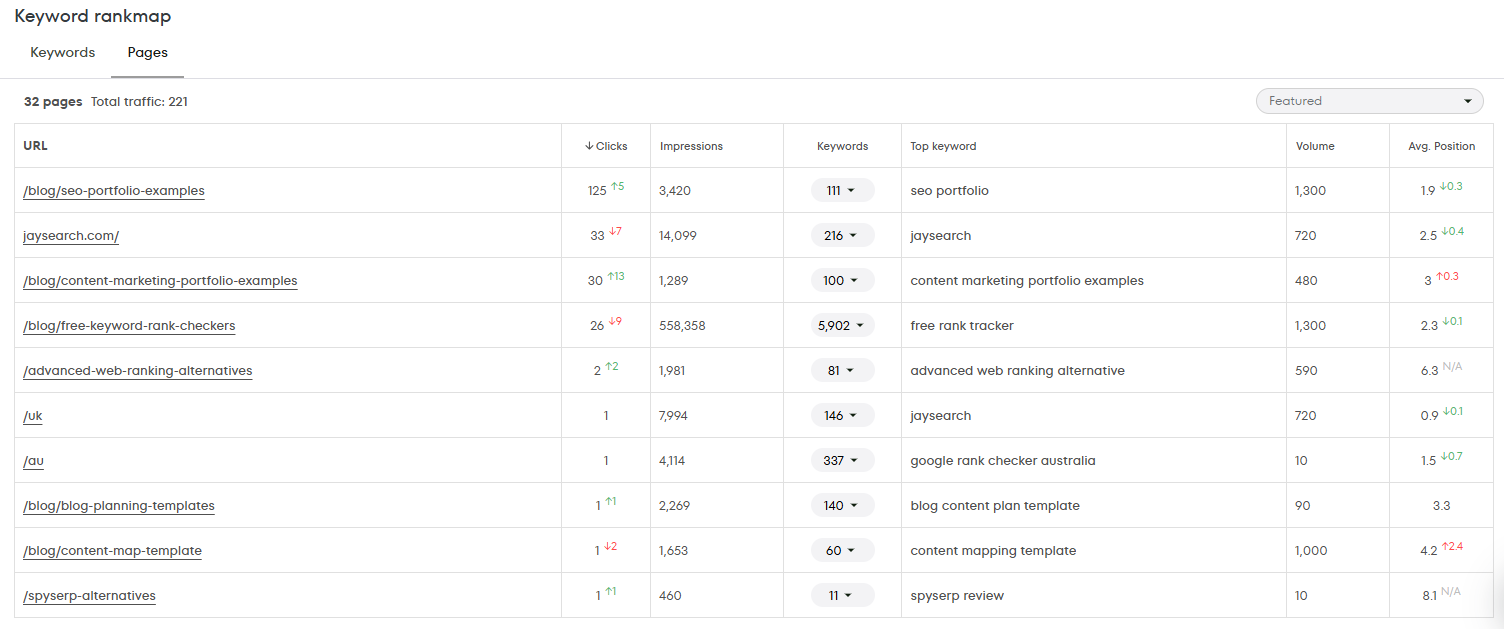The image size is (1504, 629).
Task: Open the /spyserp-alternatives page link
Action: (x=89, y=595)
